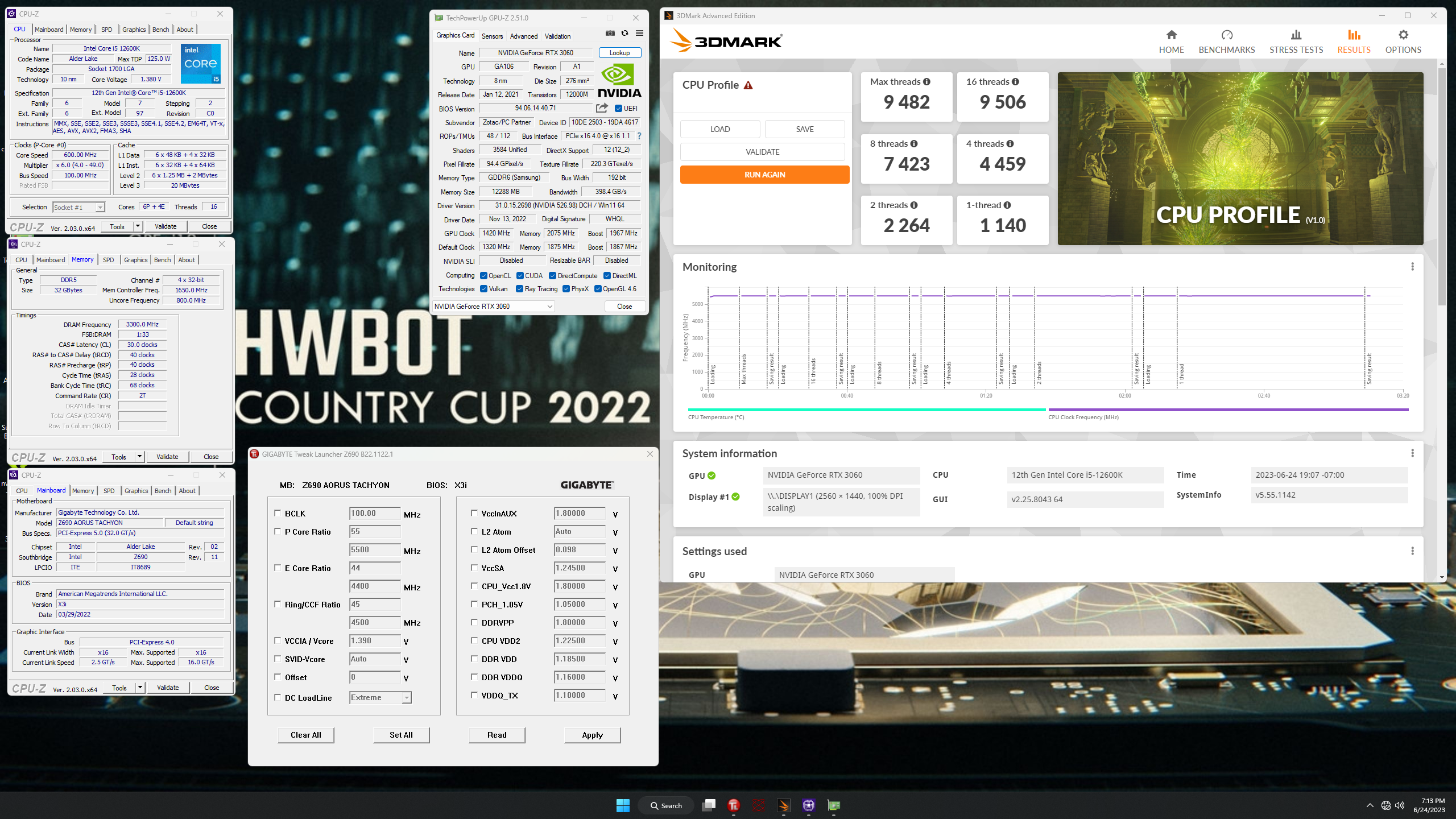The width and height of the screenshot is (1456, 819).
Task: Open Gigabyte Tweak Launcher taskbar icon
Action: 734,805
